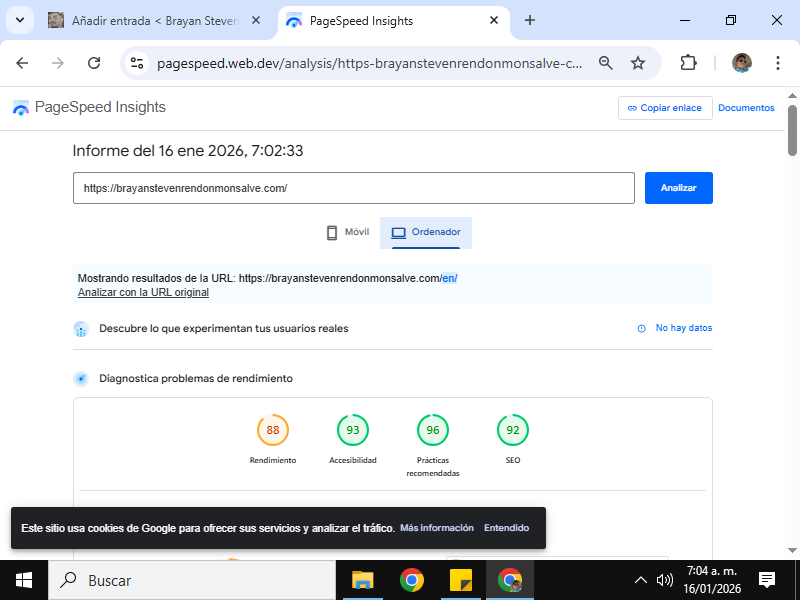Bookmark this page with the star icon

pos(638,63)
